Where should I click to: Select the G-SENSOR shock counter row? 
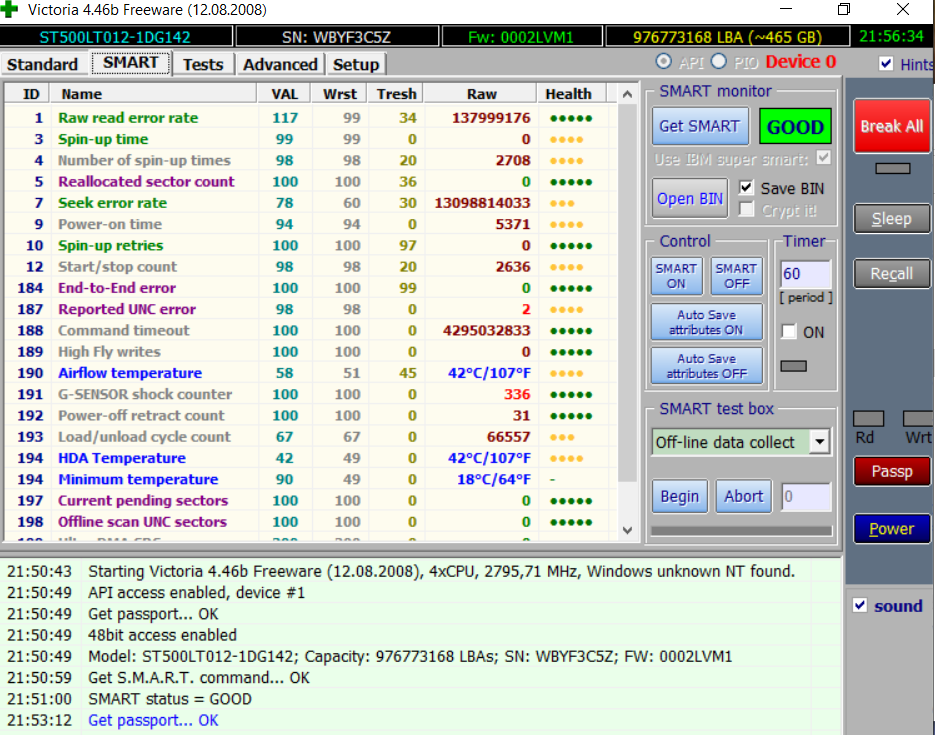point(310,394)
